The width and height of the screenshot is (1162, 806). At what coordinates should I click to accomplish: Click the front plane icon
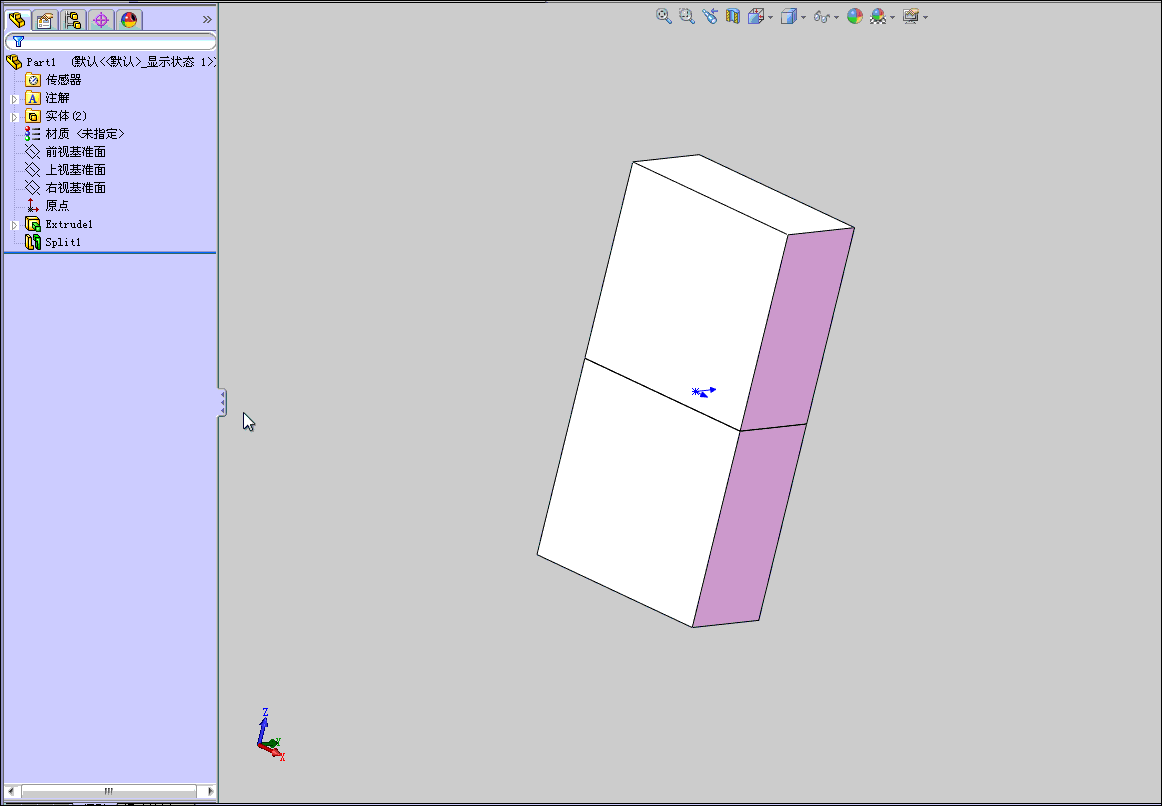click(33, 152)
